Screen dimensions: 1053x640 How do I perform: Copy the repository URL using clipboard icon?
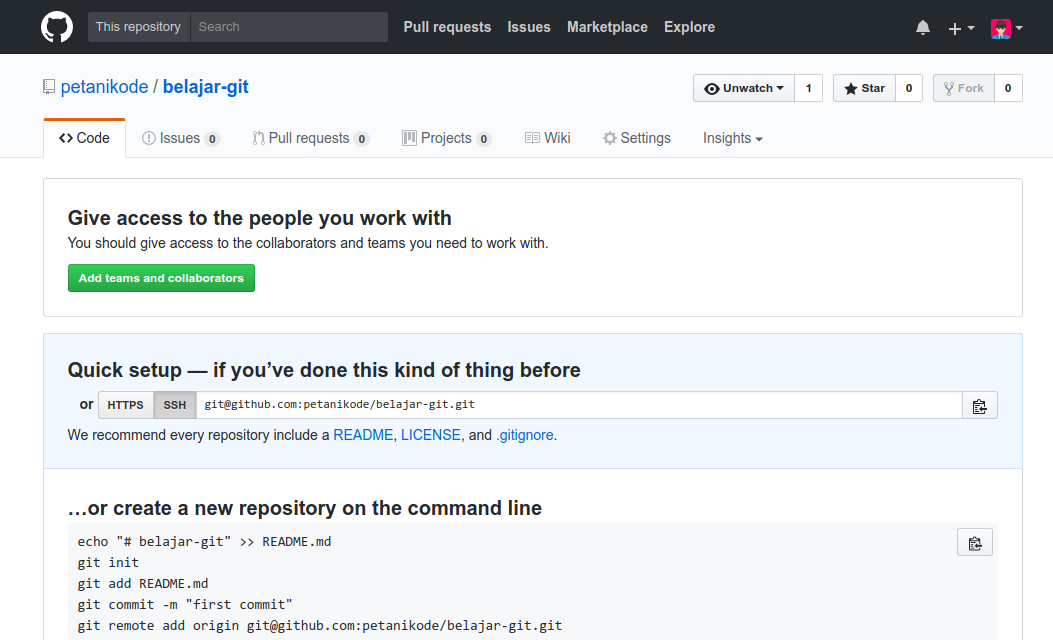click(x=980, y=405)
